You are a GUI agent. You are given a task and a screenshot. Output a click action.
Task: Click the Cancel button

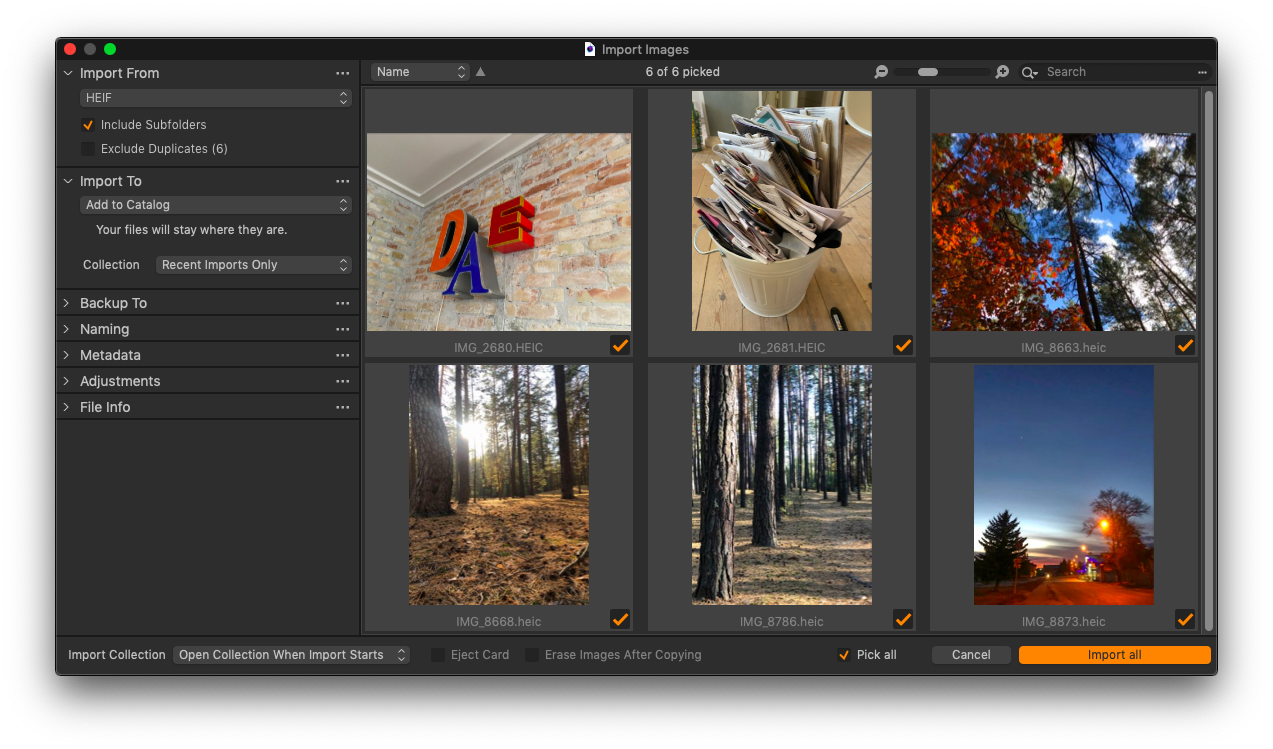pos(971,655)
